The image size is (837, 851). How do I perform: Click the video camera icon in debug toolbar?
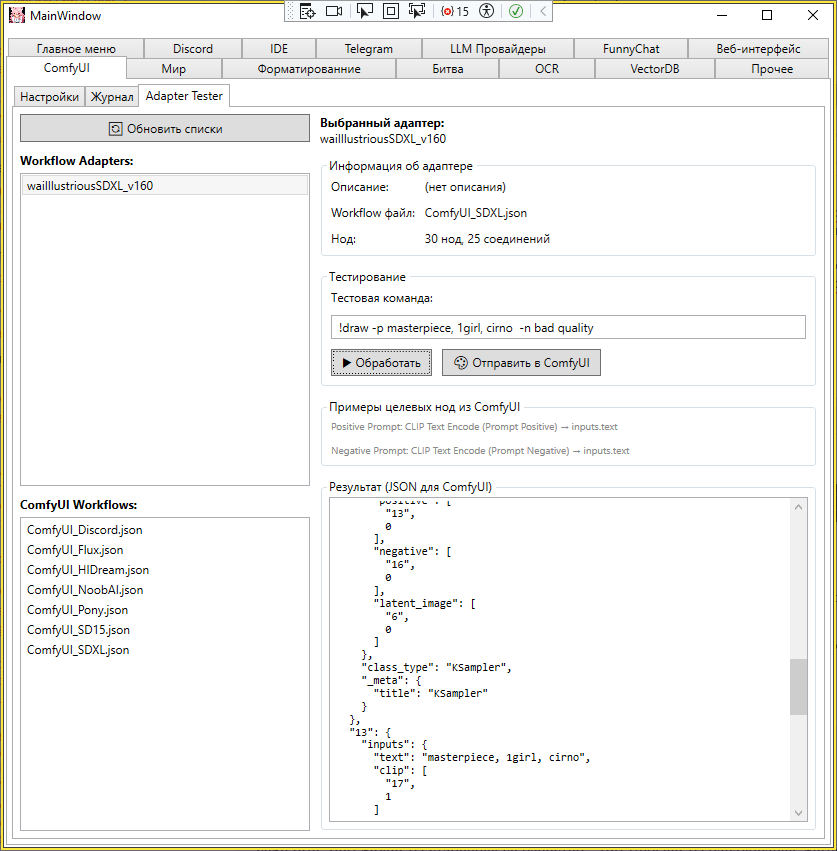coord(334,11)
